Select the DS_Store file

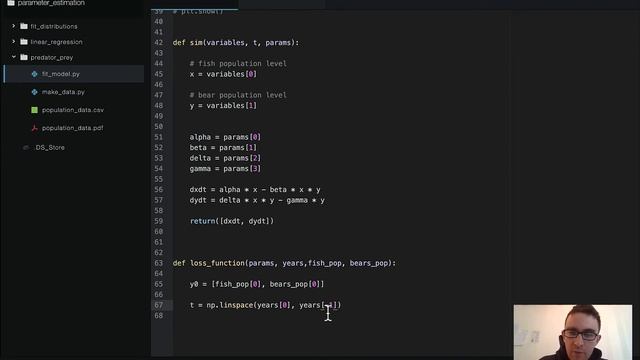click(x=50, y=147)
